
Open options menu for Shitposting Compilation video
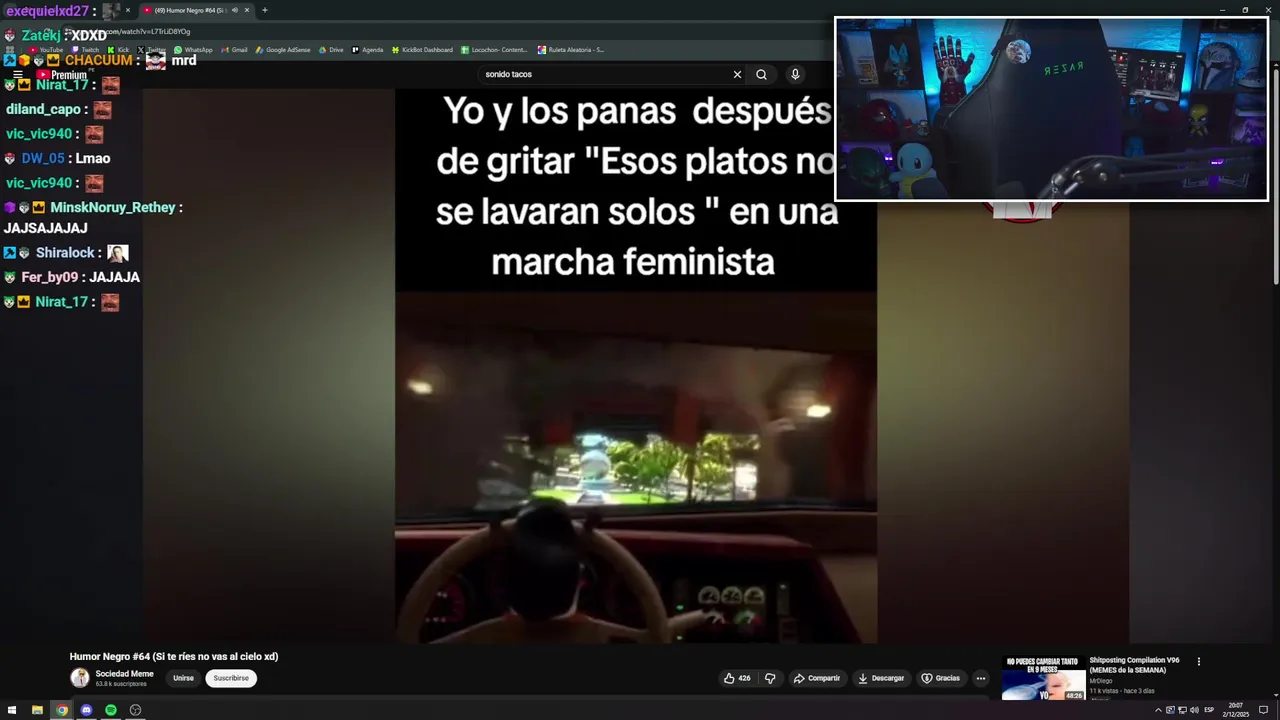(1198, 661)
